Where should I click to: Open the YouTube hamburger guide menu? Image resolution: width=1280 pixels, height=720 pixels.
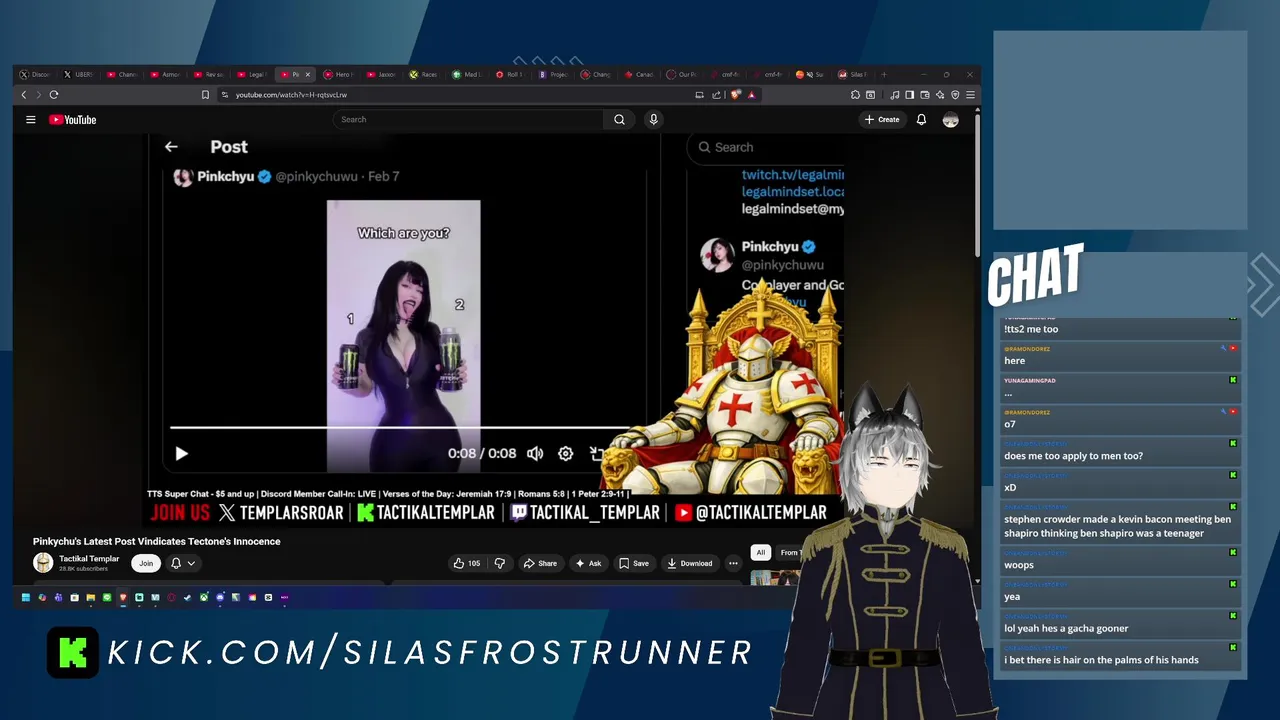pos(31,120)
